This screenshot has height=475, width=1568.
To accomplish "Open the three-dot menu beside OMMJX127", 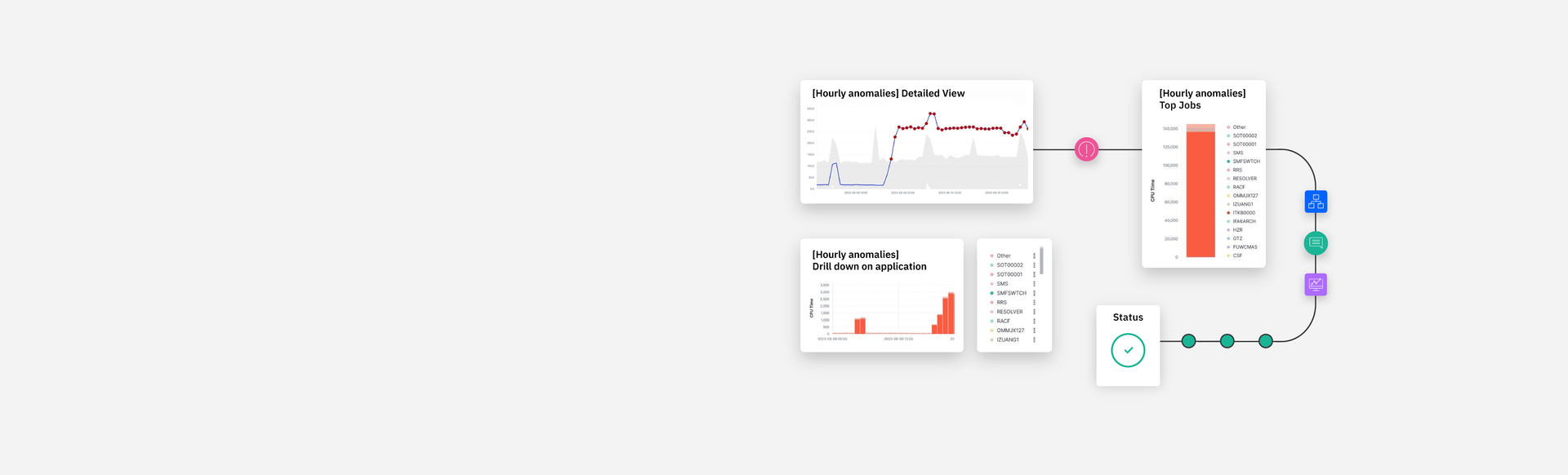I will 1034,331.
